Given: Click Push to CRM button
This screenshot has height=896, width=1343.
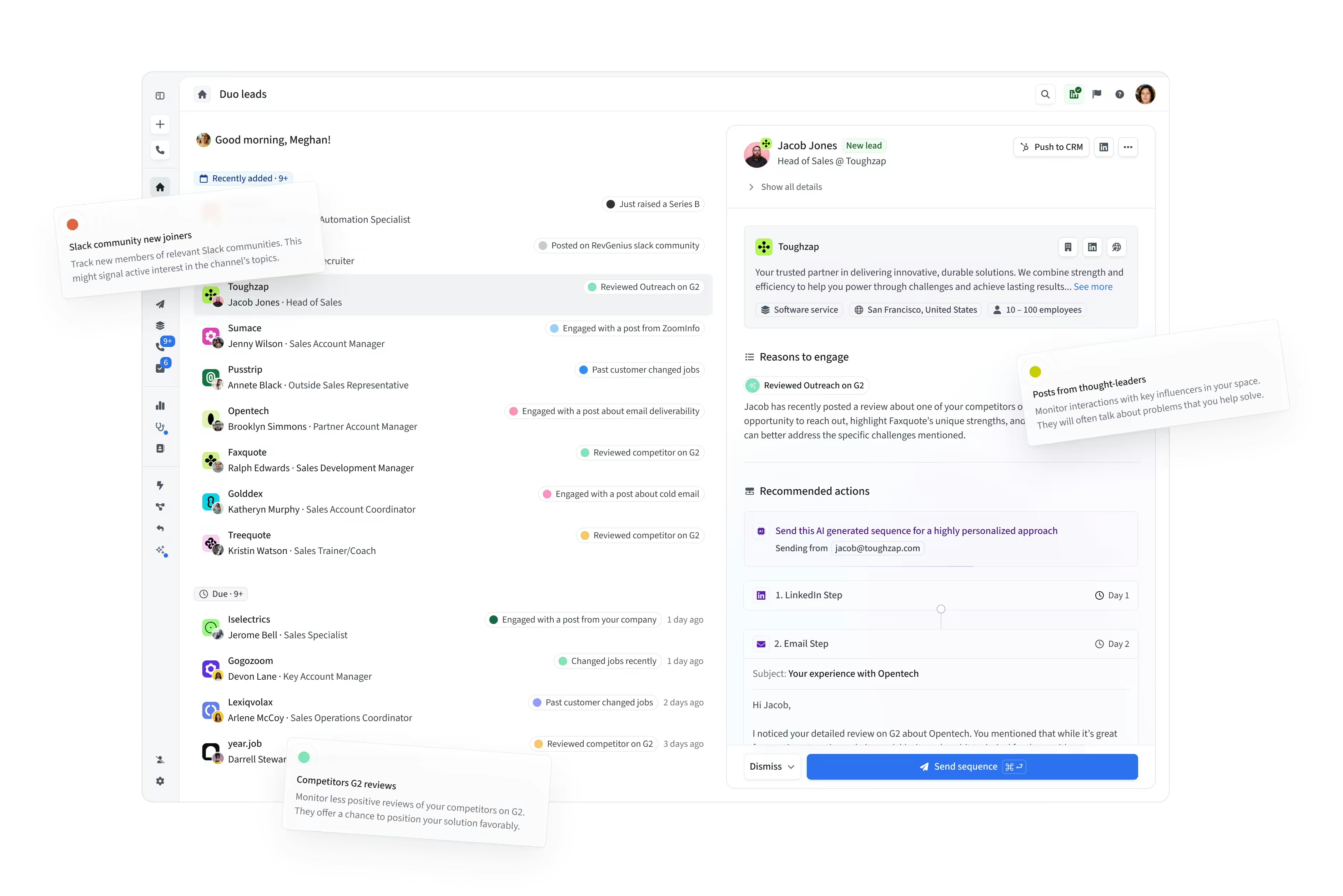Looking at the screenshot, I should pyautogui.click(x=1051, y=147).
